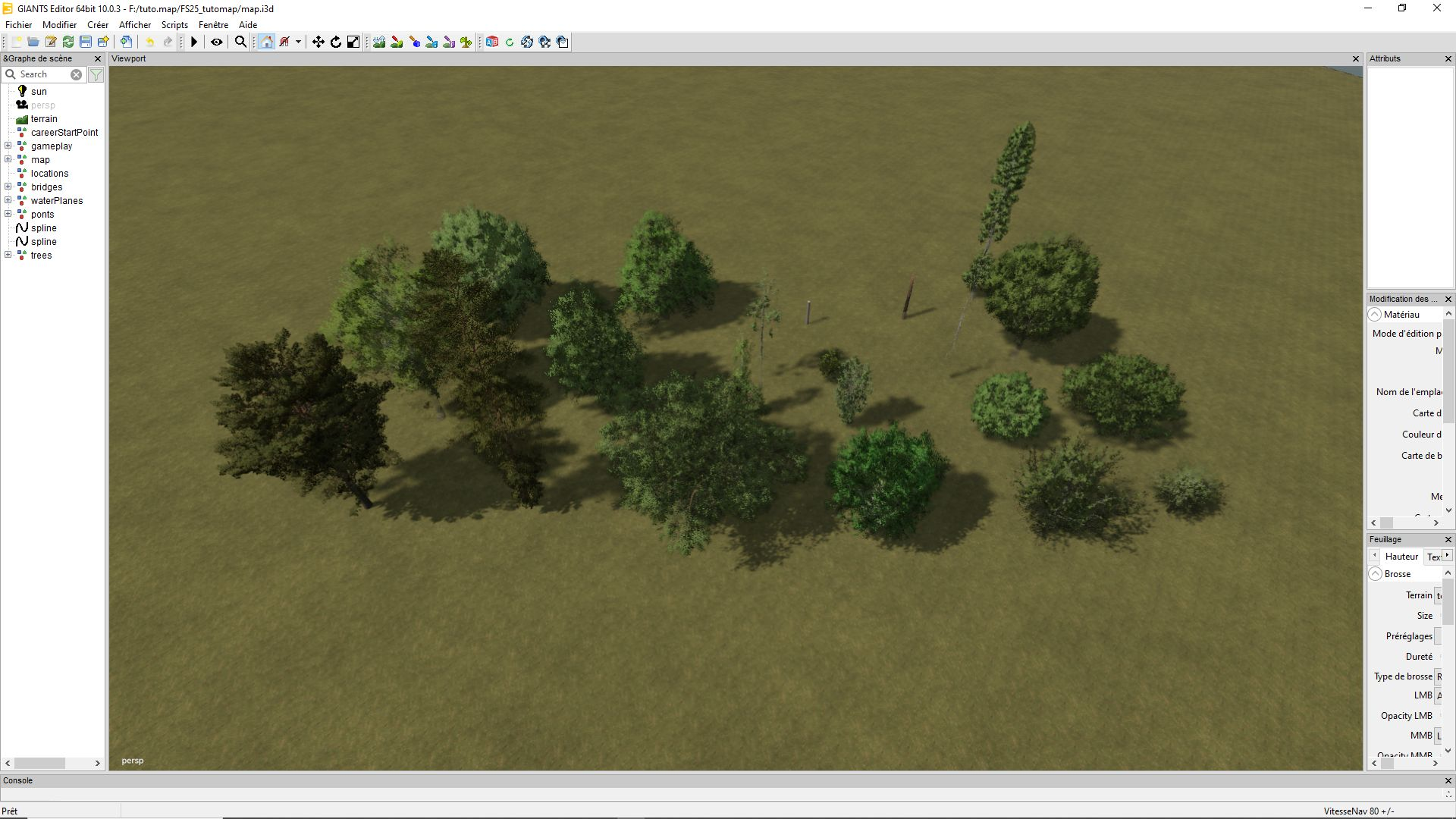Screen dimensions: 1456x819
Task: Toggle the scene graph filter button
Action: 96,74
